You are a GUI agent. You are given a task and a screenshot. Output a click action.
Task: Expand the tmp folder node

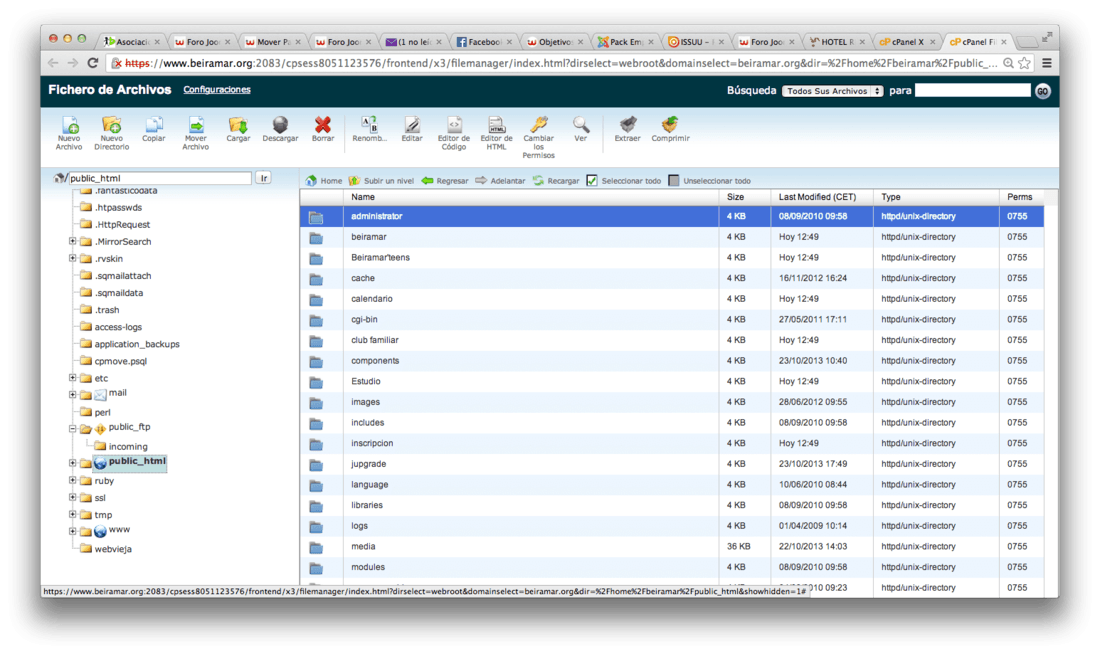[72, 514]
